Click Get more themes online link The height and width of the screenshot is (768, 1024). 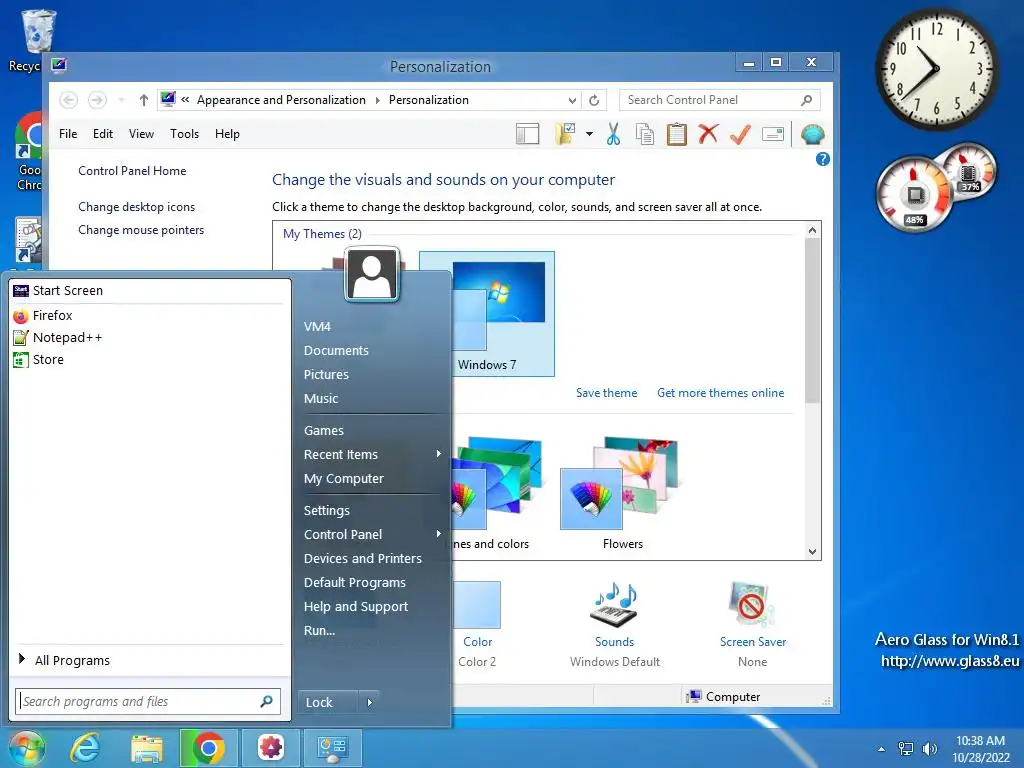click(720, 392)
